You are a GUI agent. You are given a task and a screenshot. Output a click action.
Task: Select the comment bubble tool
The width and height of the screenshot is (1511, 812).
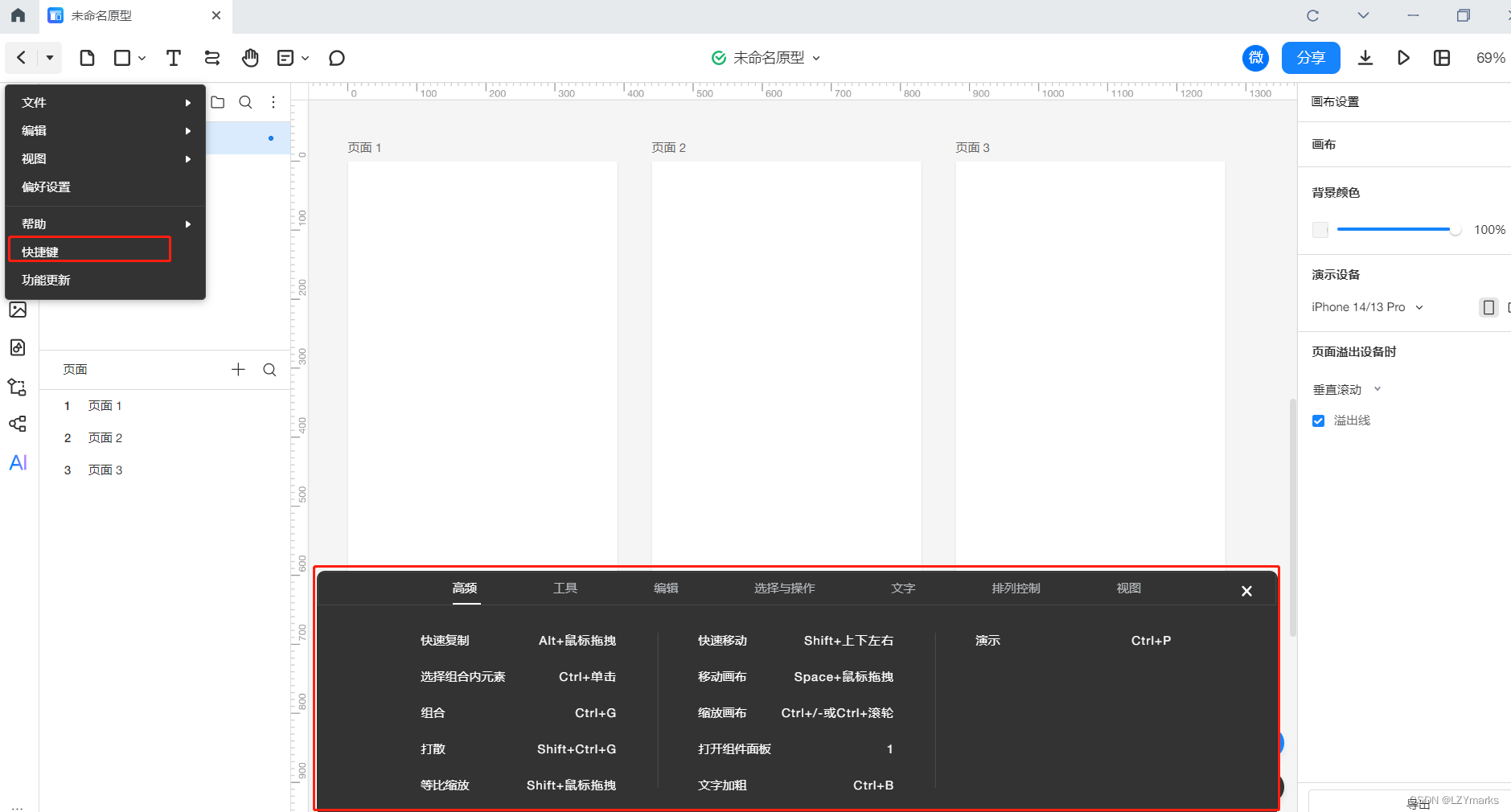(337, 58)
